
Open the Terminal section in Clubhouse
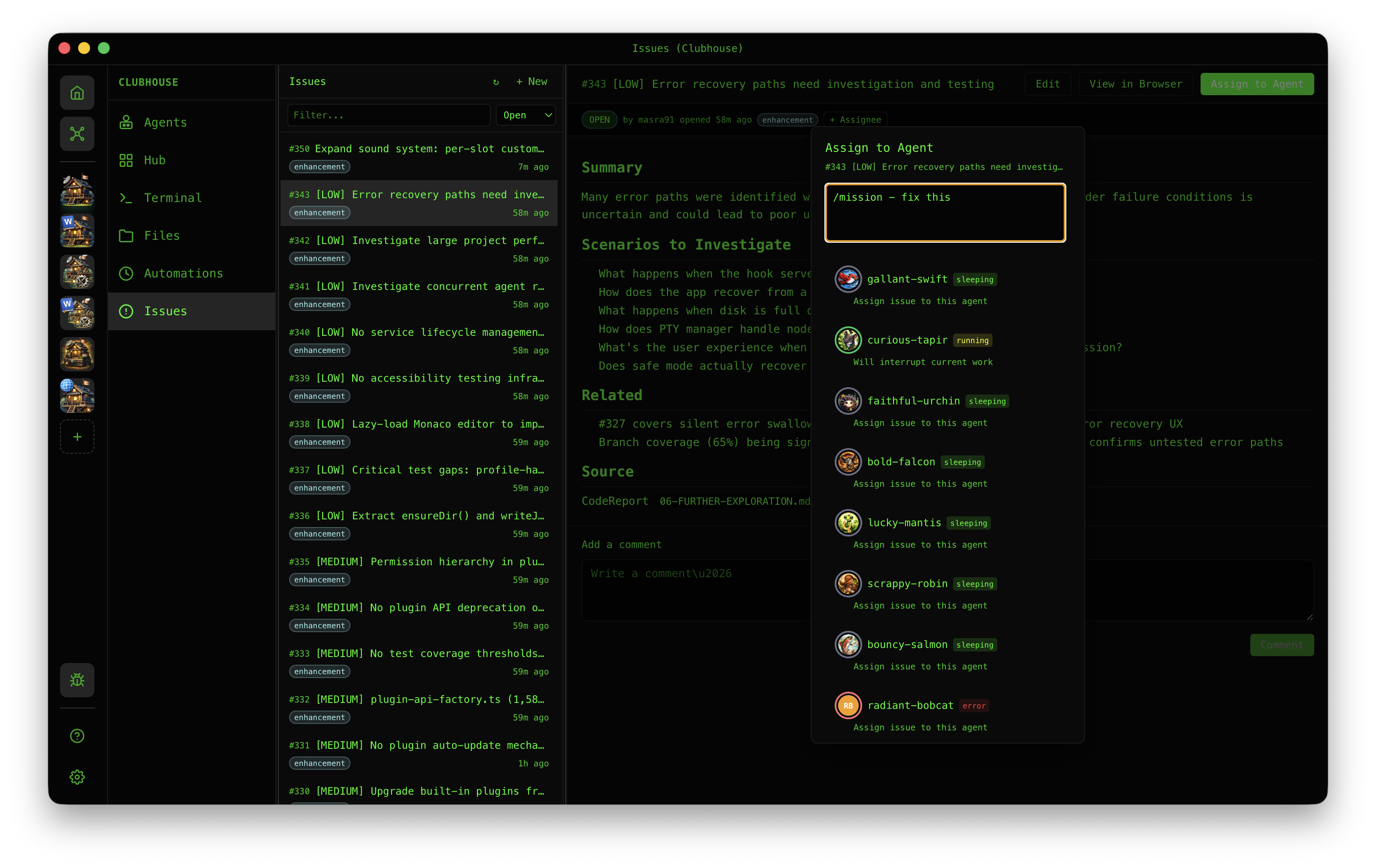point(172,198)
